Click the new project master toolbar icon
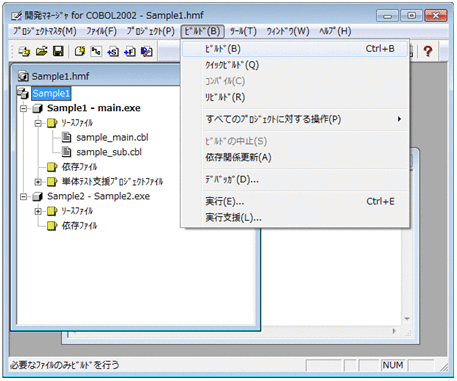The image size is (457, 381). [x=24, y=51]
